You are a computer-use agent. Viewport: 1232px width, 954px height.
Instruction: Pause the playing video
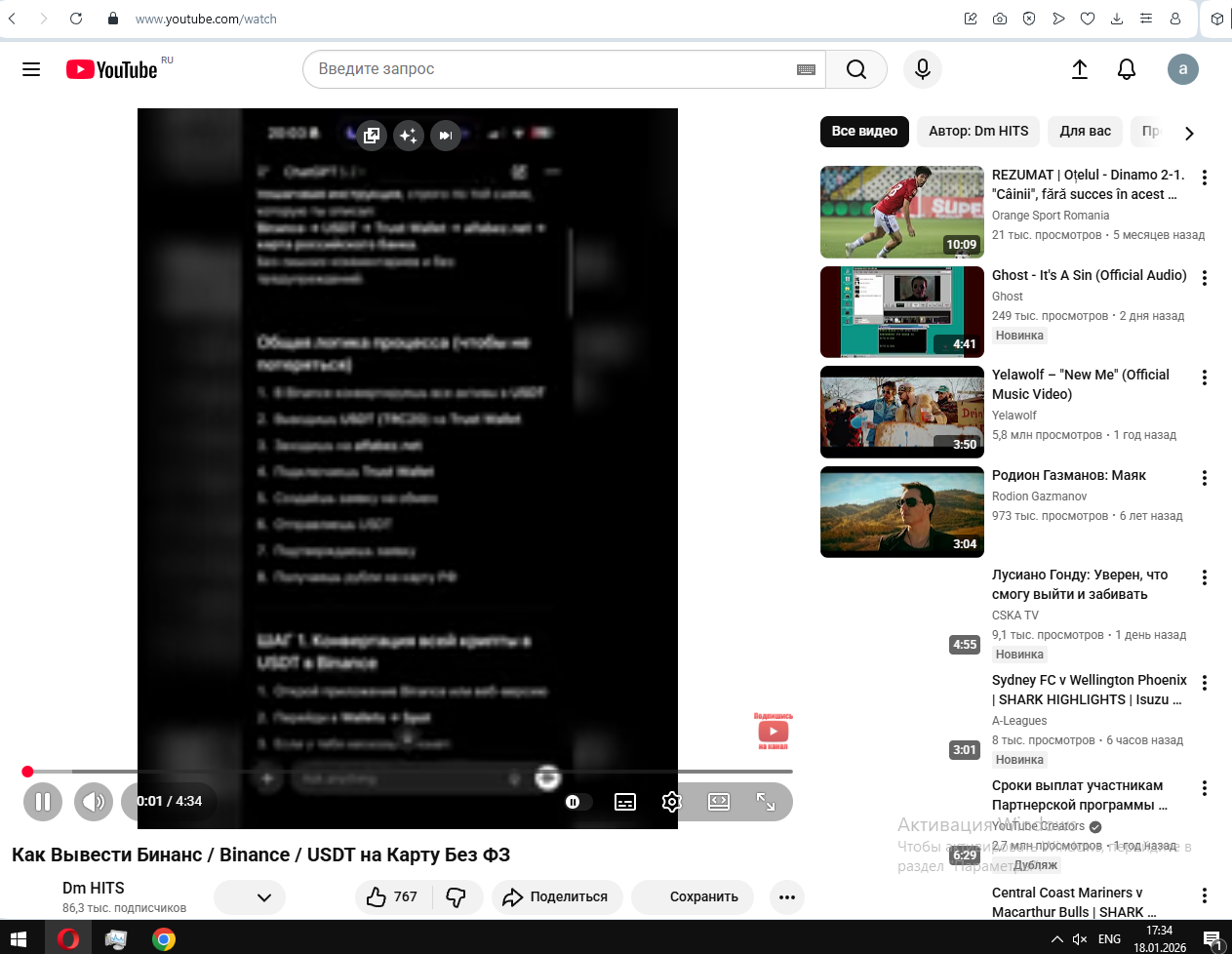(43, 802)
